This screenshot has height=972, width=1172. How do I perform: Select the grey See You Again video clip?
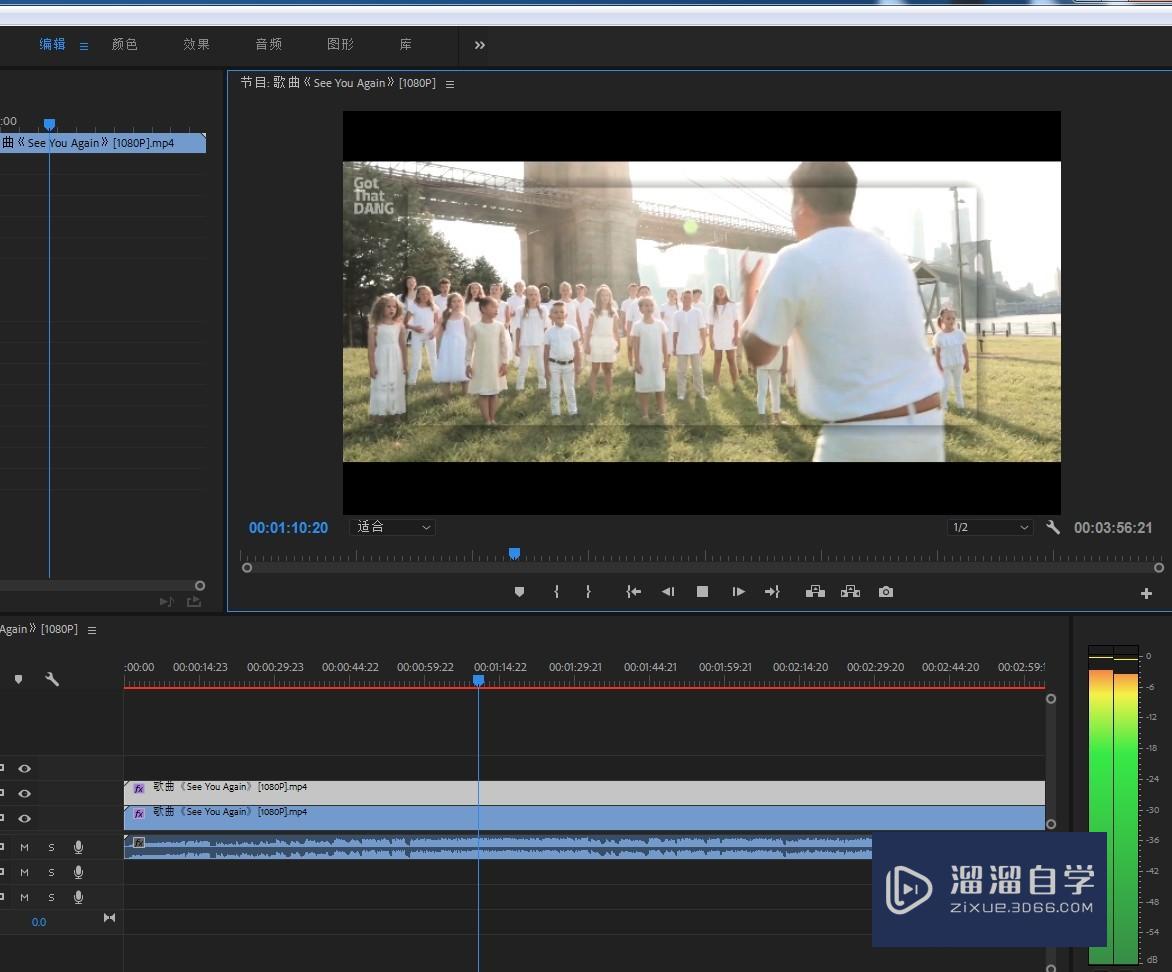[585, 793]
